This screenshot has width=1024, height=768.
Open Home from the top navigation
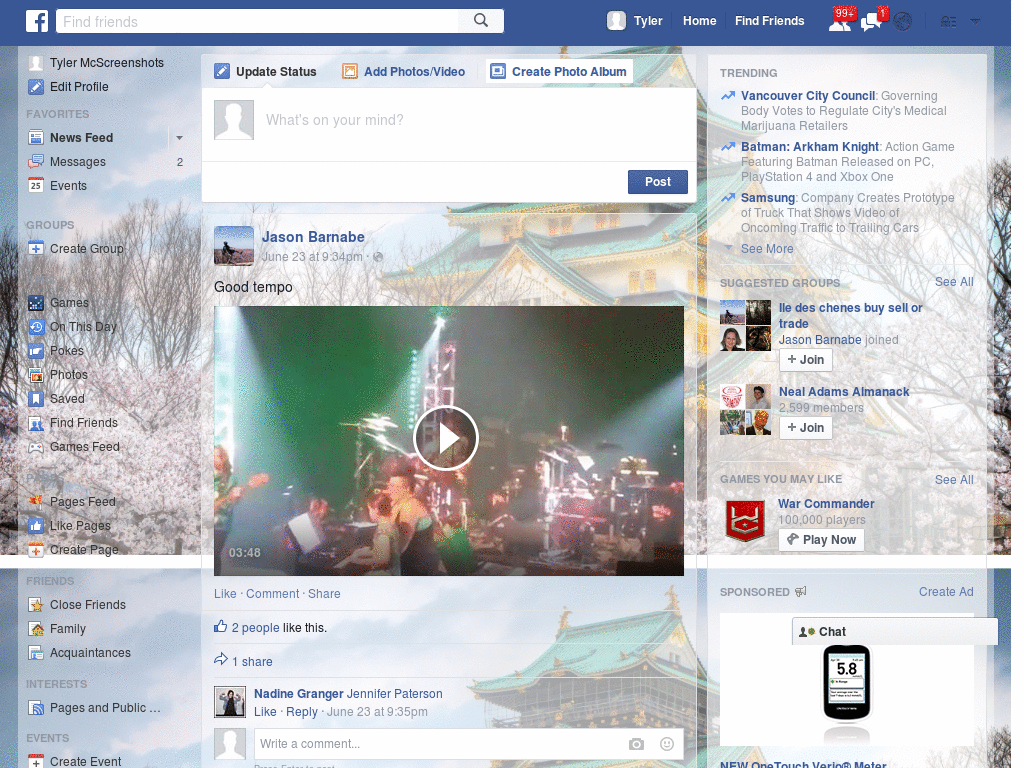tap(699, 20)
